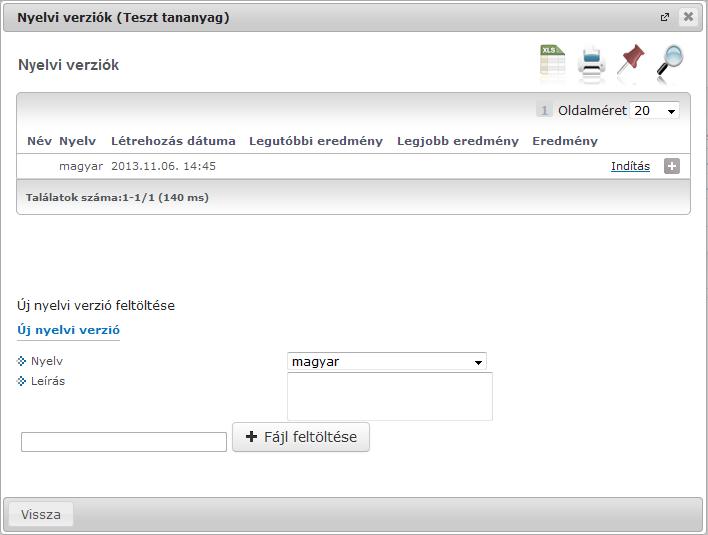Viewport: 708px width, 535px height.
Task: Click the Új nyelvi verzió feltöltése heading
Action: pyautogui.click(x=96, y=306)
